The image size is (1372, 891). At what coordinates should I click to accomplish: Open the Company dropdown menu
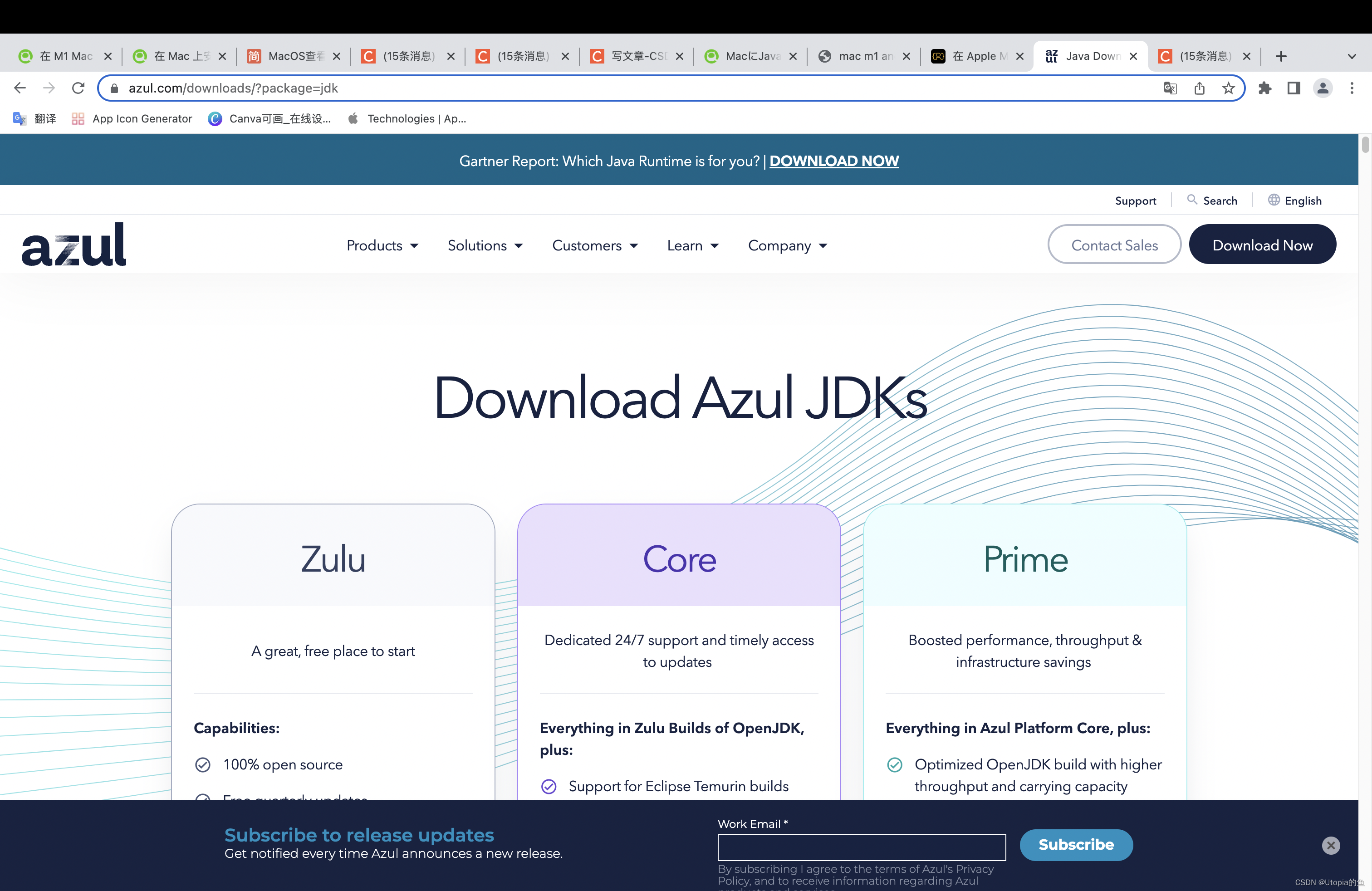(787, 245)
